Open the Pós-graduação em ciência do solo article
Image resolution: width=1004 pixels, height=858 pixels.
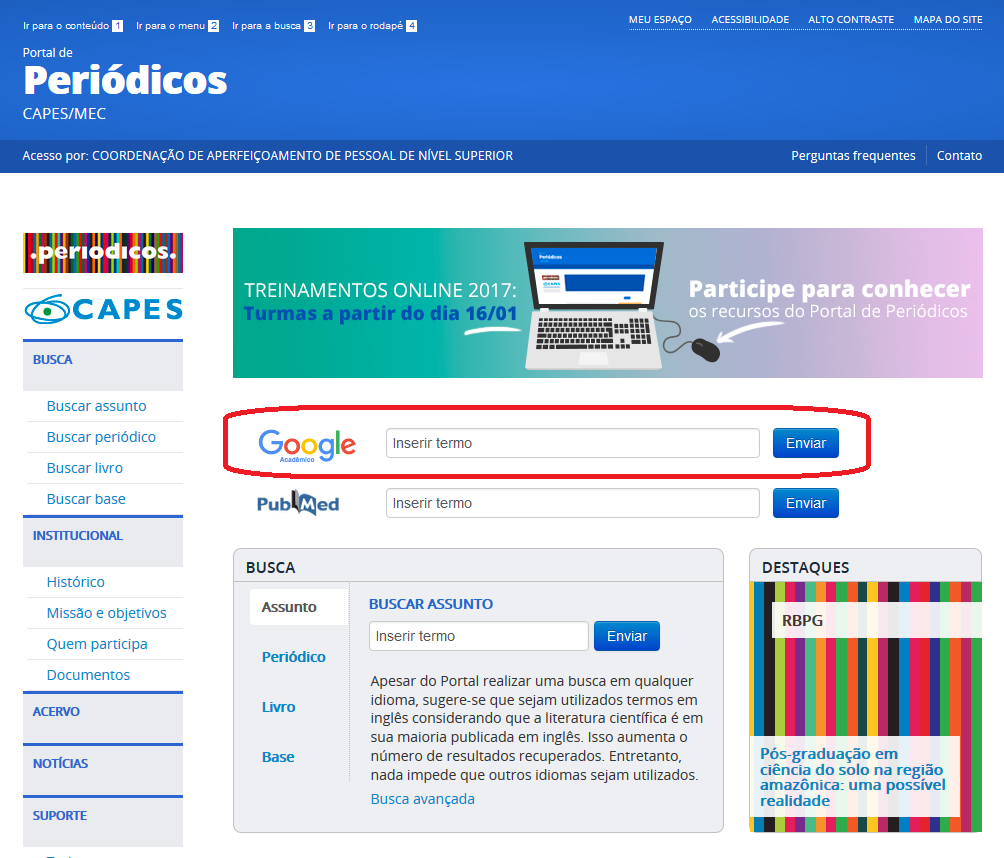point(852,777)
